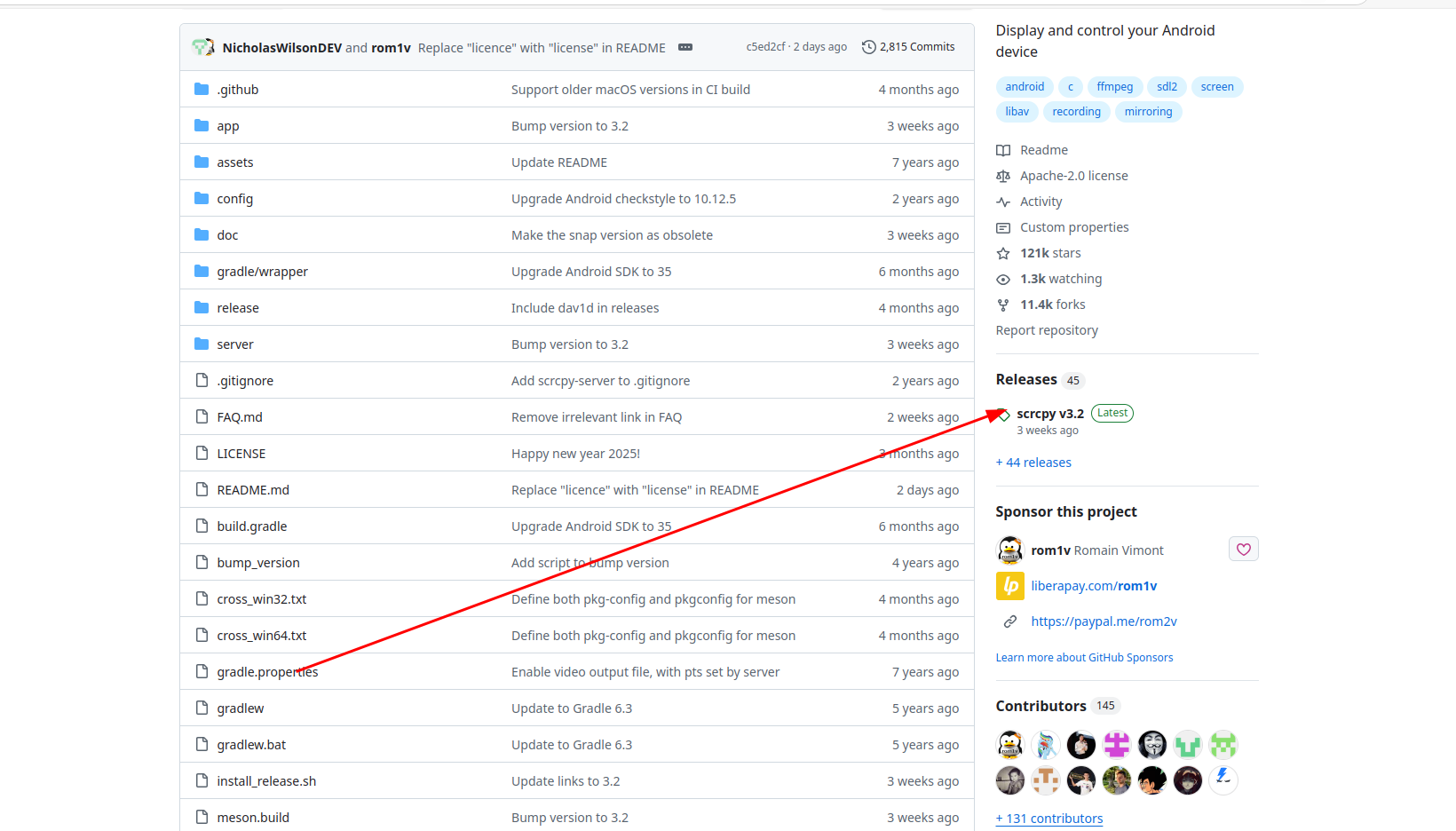
Task: Click the FAQ.md file icon
Action: pyautogui.click(x=202, y=416)
